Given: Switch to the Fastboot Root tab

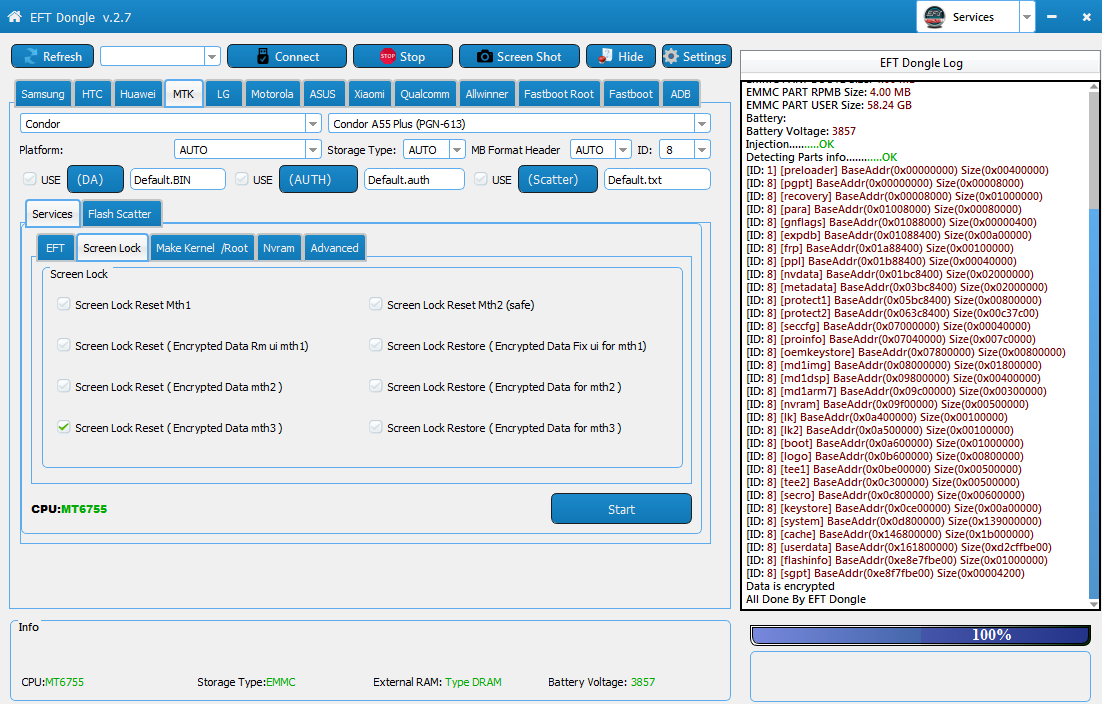Looking at the screenshot, I should 559,93.
